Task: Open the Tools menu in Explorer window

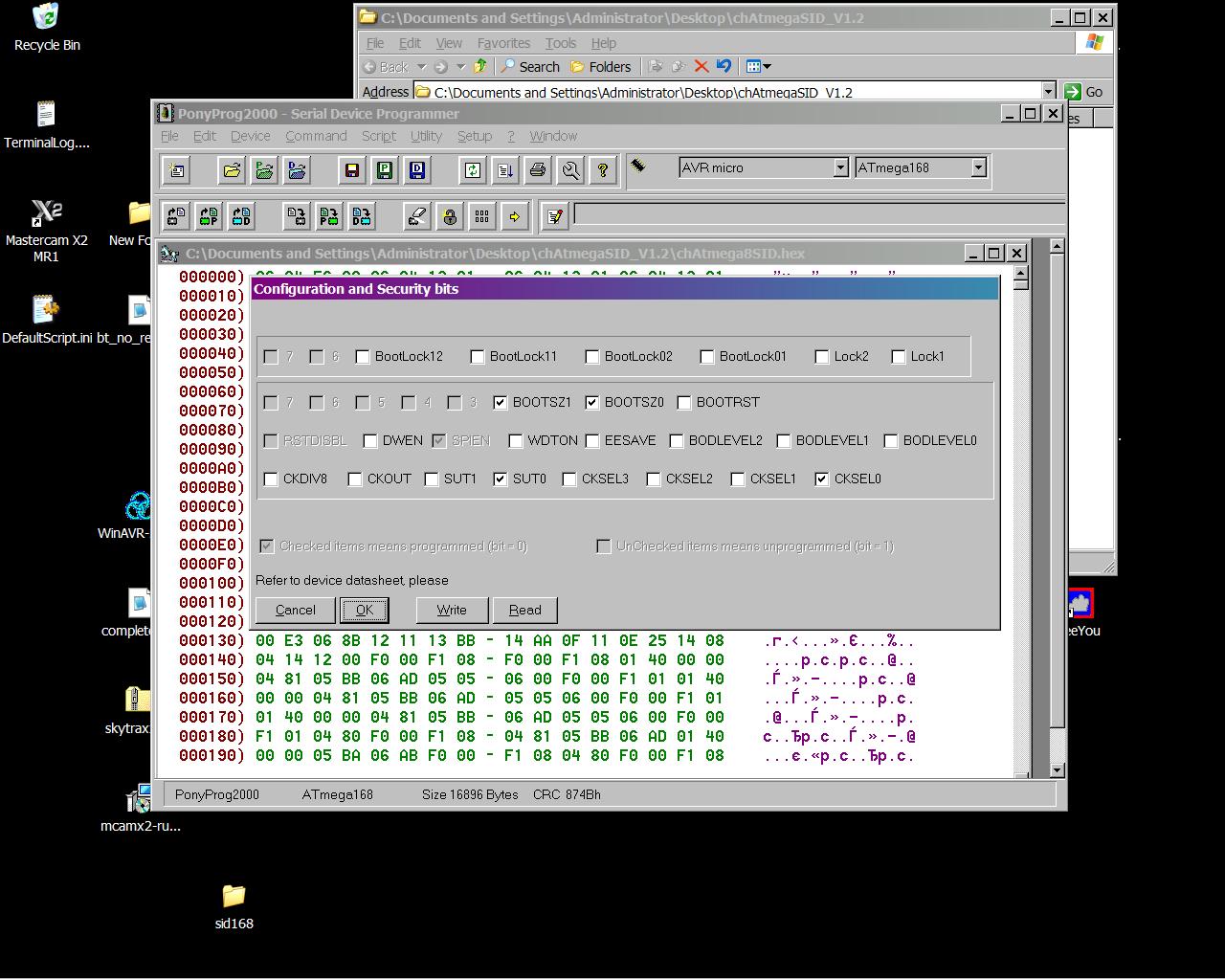Action: tap(561, 43)
